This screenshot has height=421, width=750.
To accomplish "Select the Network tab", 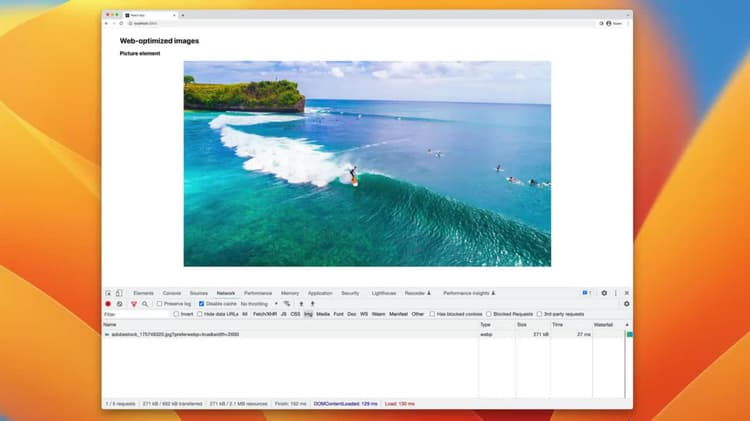I will (226, 293).
